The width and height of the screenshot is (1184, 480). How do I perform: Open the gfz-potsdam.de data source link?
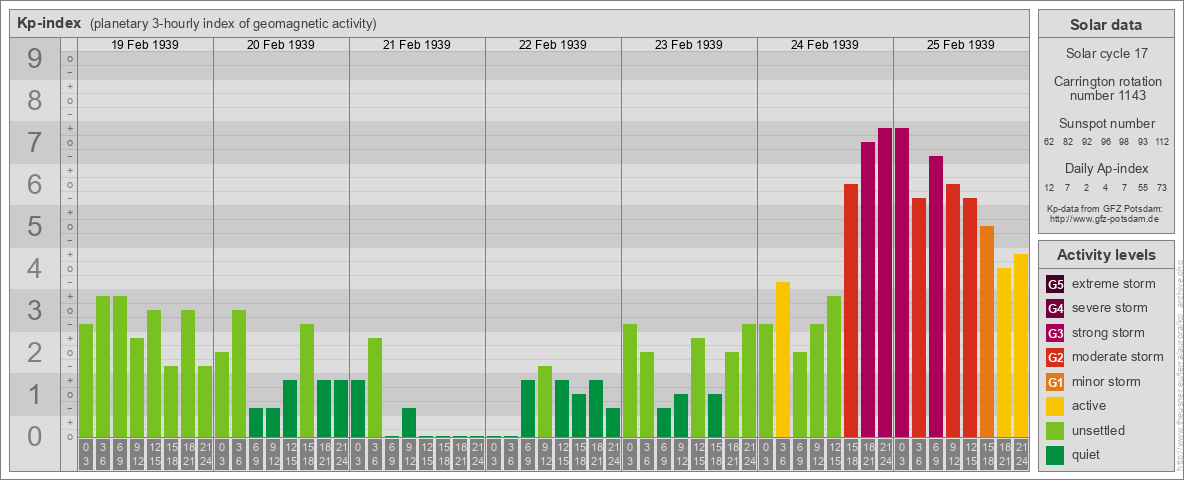(1104, 219)
